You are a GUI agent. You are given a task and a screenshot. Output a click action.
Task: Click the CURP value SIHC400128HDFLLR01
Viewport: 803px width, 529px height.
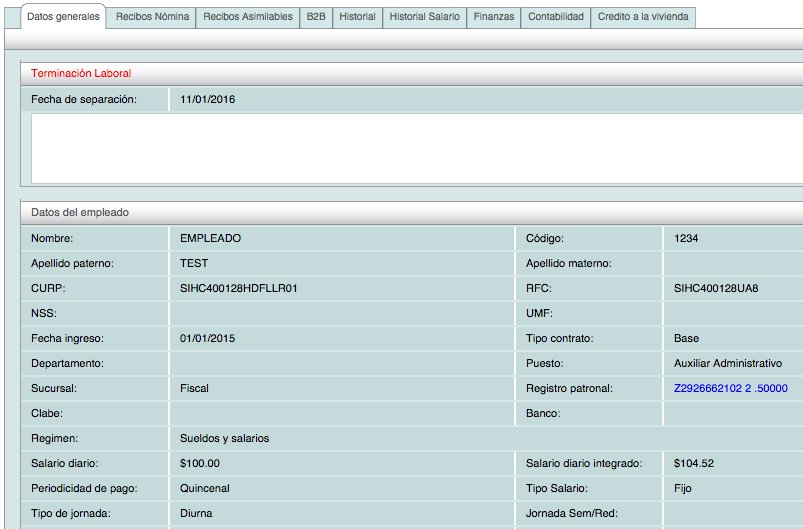(x=239, y=288)
